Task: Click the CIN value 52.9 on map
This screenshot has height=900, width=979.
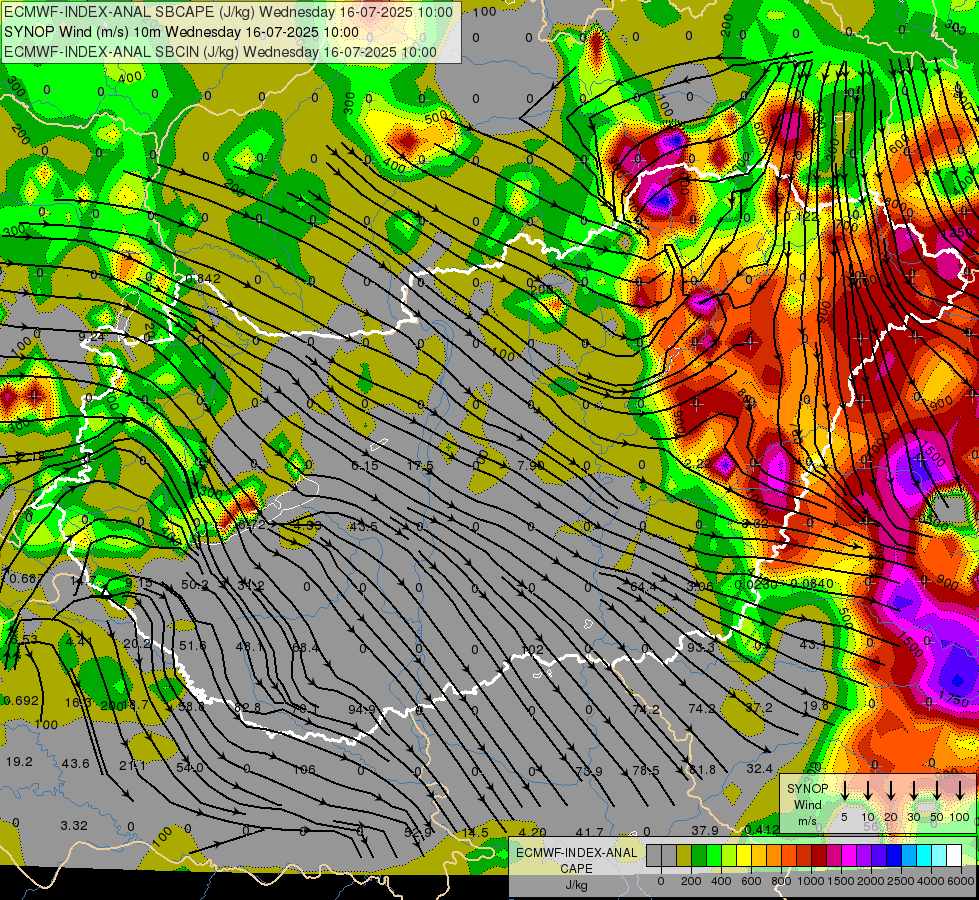Action: pos(418,833)
